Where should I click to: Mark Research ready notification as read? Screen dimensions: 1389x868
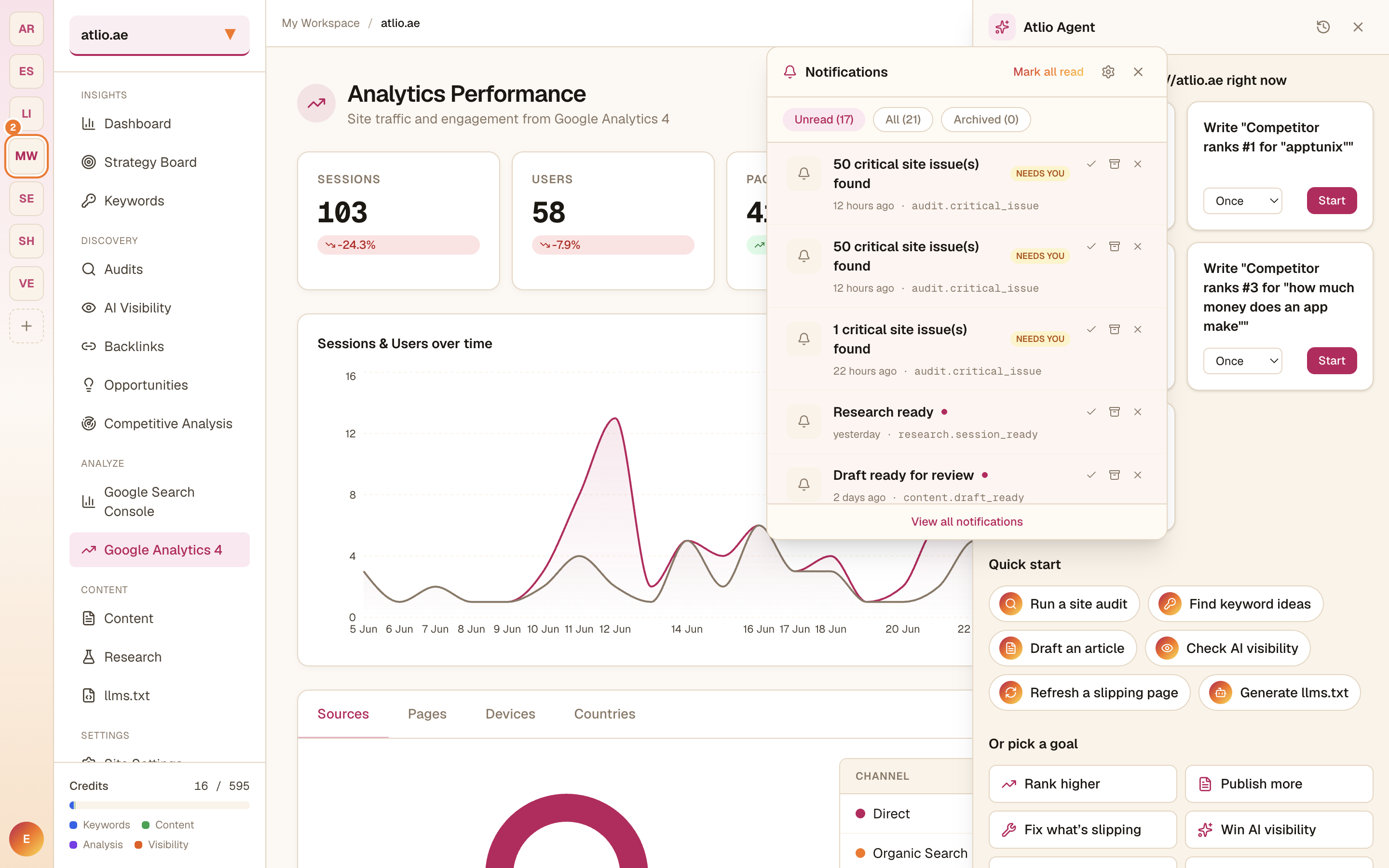1091,412
